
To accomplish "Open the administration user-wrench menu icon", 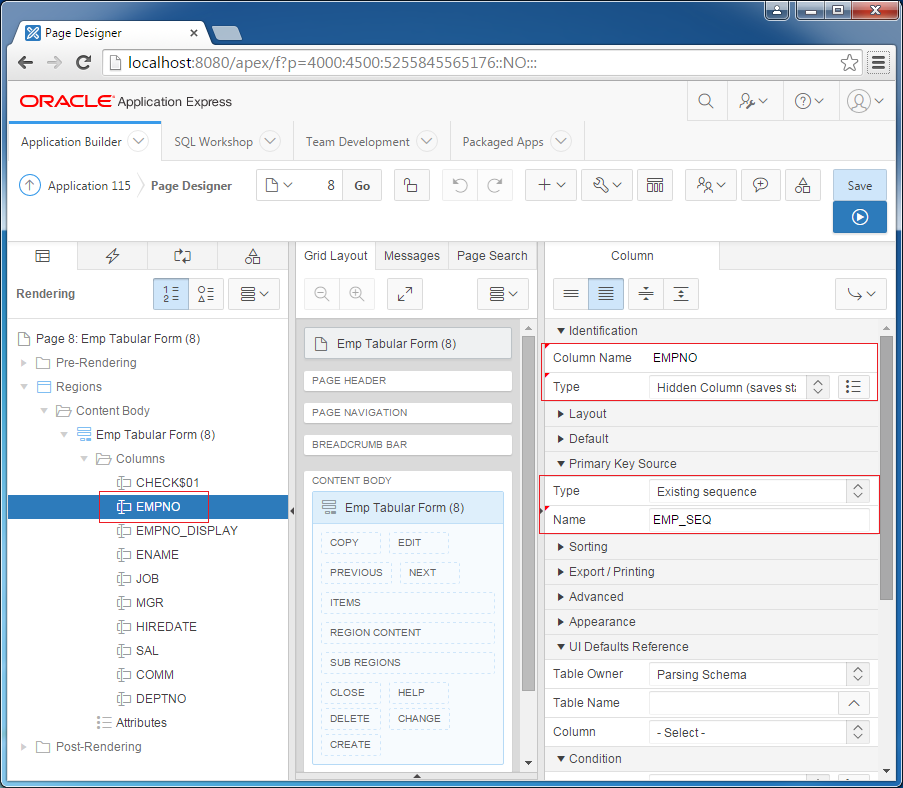I will pos(754,101).
